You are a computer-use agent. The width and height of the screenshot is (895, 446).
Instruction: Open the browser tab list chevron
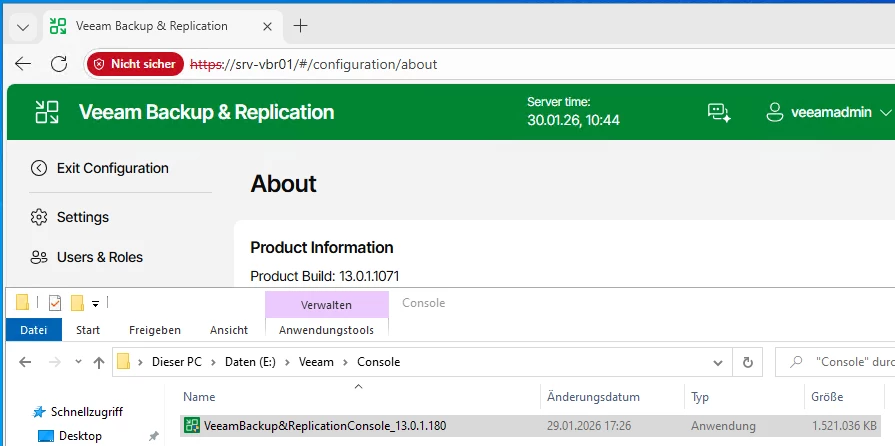(23, 27)
